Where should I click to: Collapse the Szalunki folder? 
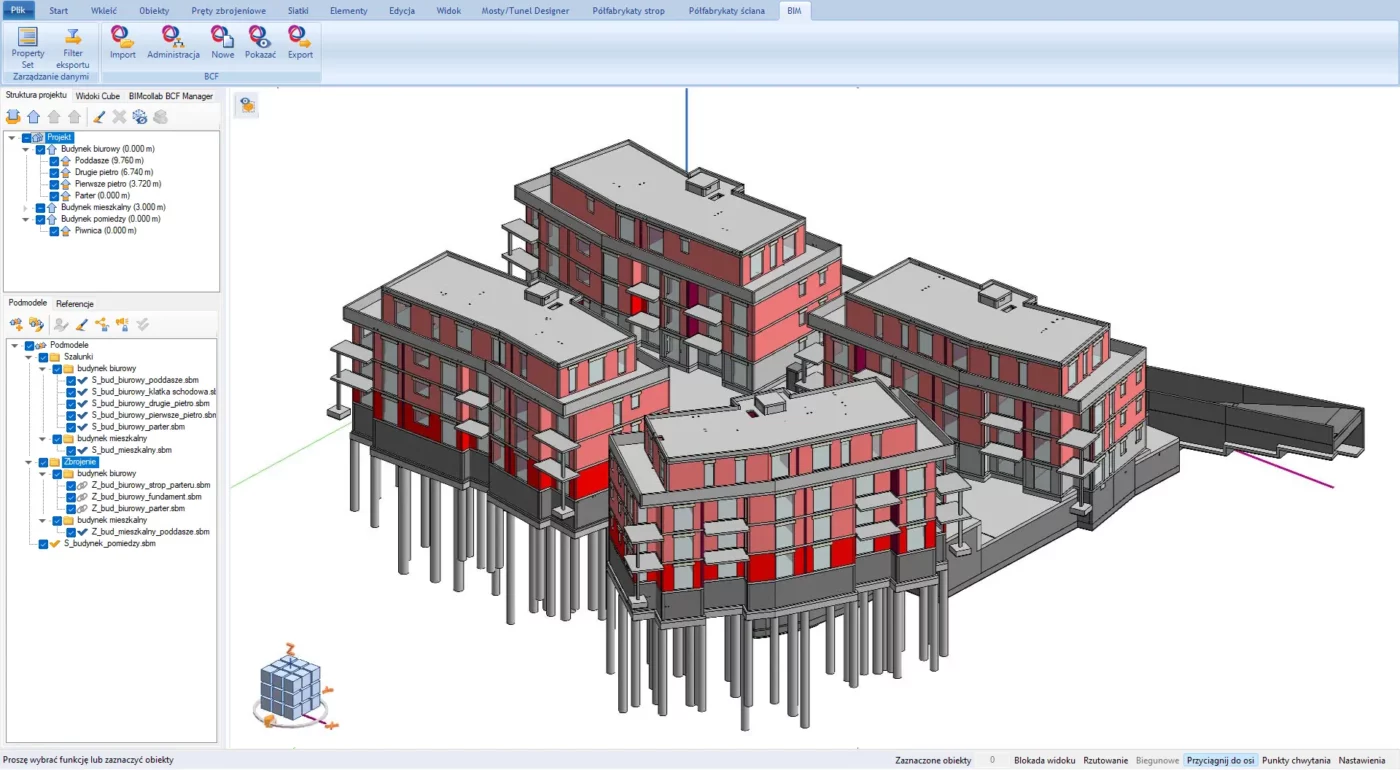[28, 357]
